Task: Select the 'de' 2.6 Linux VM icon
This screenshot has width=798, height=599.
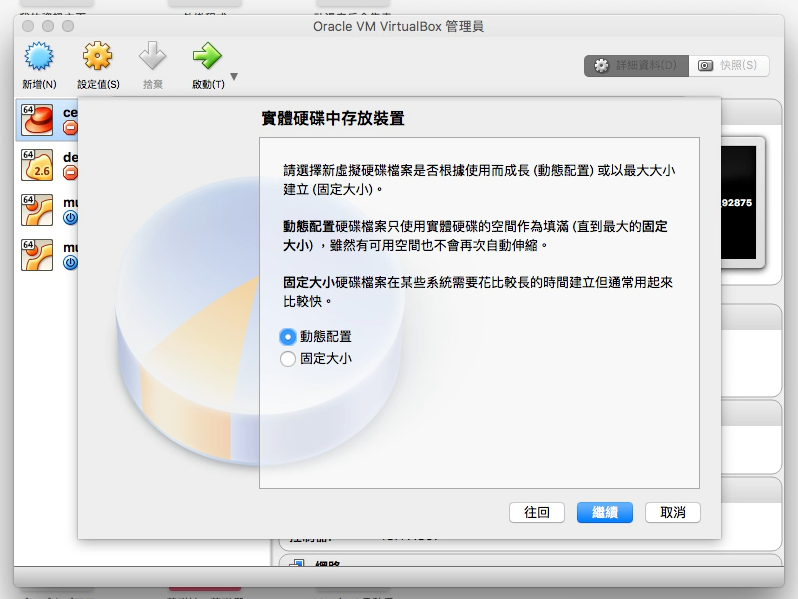Action: pyautogui.click(x=37, y=165)
